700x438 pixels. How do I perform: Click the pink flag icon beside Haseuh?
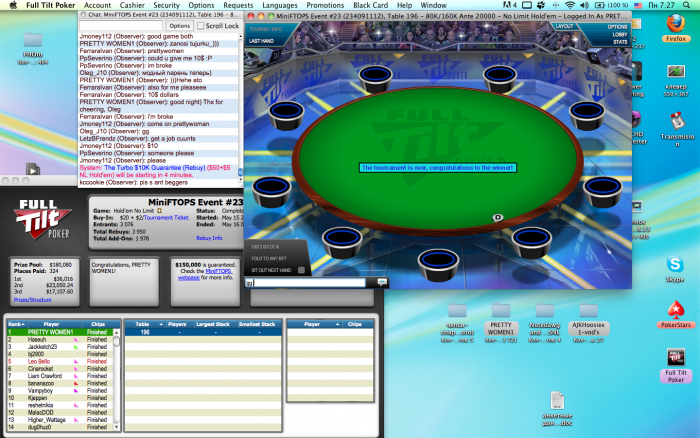[x=76, y=340]
